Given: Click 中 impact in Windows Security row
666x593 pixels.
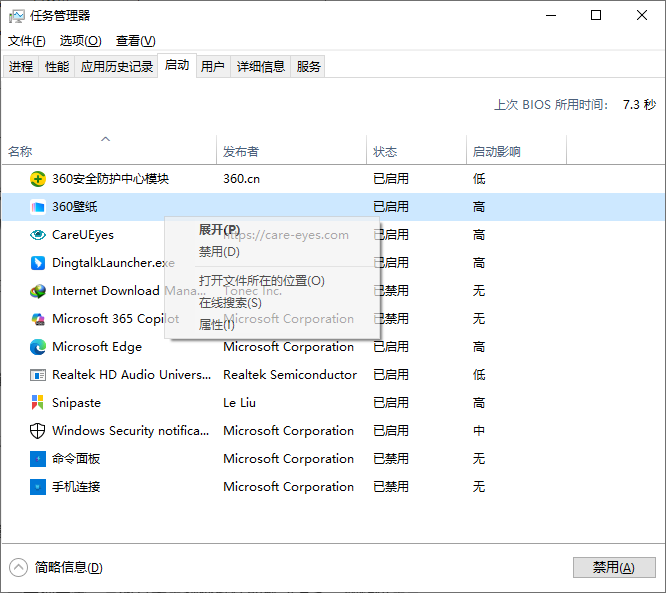Looking at the screenshot, I should pos(479,431).
